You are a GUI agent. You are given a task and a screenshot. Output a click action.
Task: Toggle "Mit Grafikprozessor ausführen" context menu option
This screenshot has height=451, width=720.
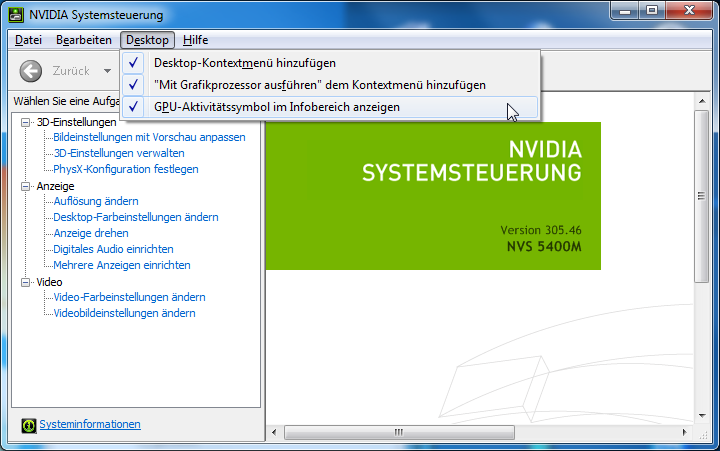pos(331,85)
